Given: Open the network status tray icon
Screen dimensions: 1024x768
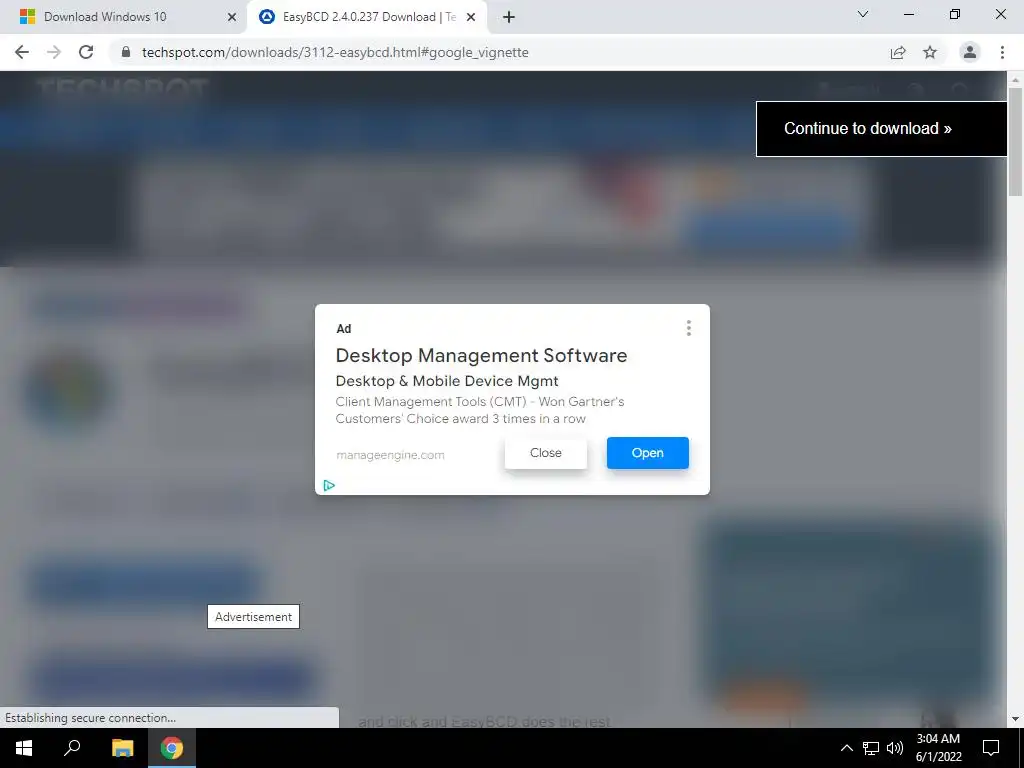Looking at the screenshot, I should coord(871,748).
